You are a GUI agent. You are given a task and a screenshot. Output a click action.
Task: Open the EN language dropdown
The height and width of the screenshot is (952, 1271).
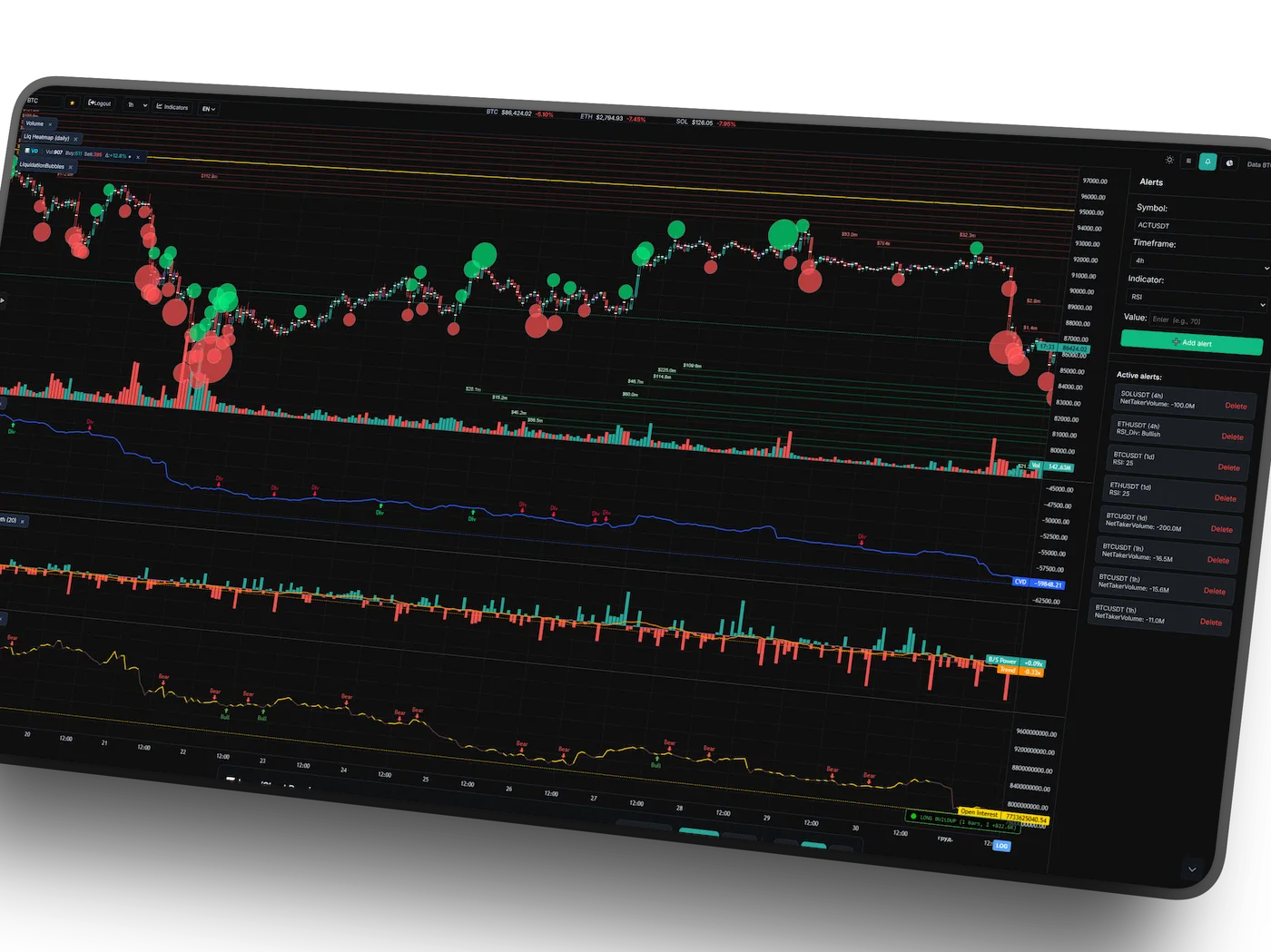click(209, 109)
